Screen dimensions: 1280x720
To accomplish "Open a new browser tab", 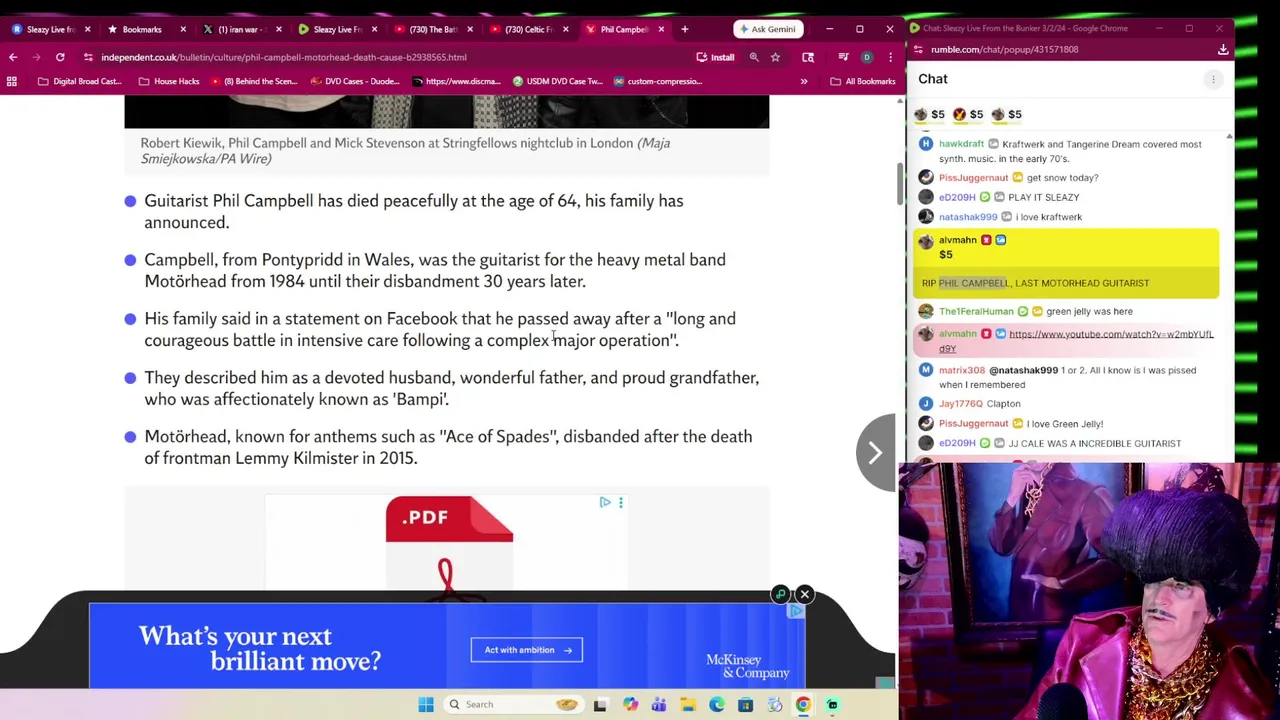I will point(684,29).
